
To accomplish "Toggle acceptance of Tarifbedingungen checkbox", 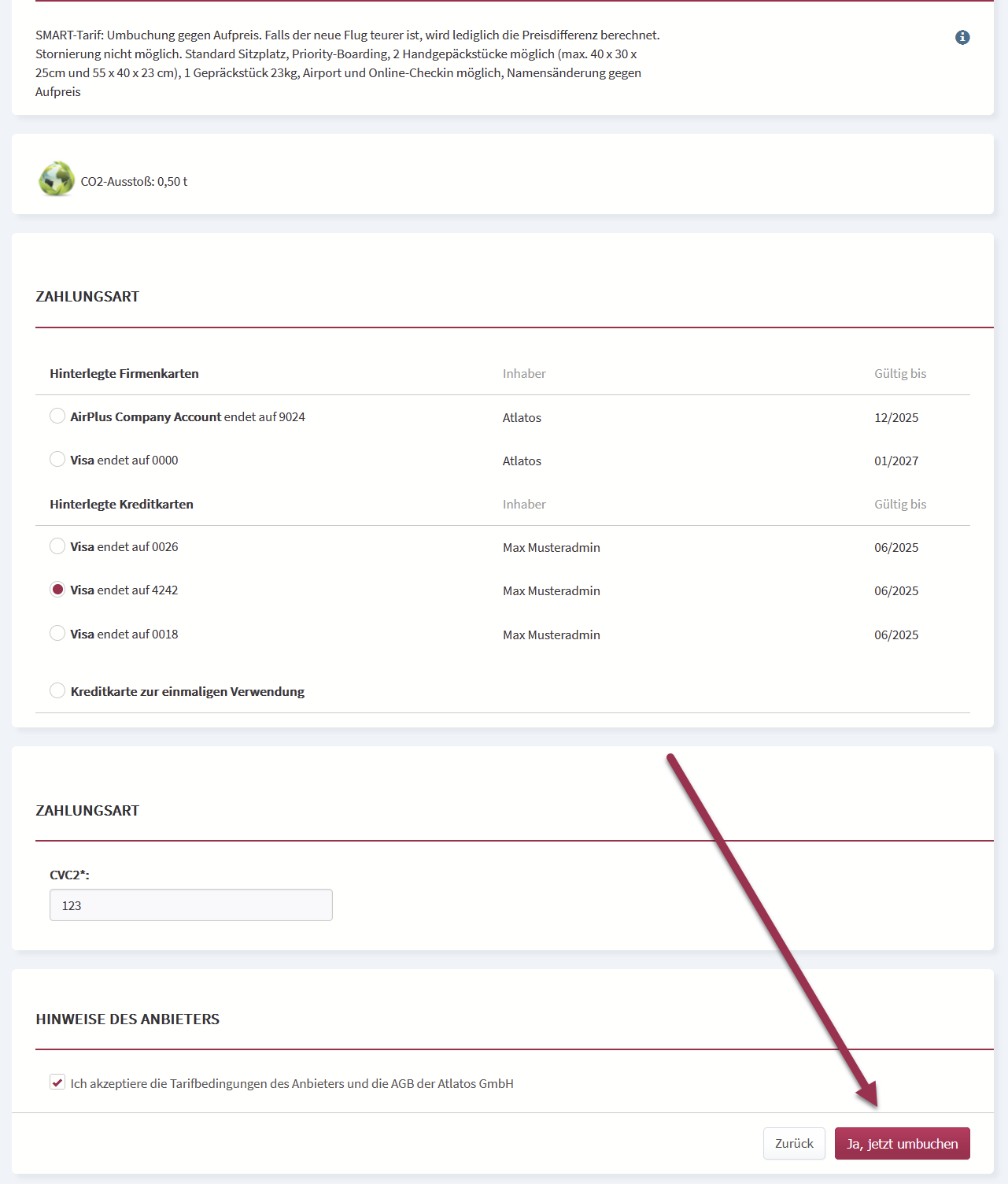I will click(x=57, y=1082).
